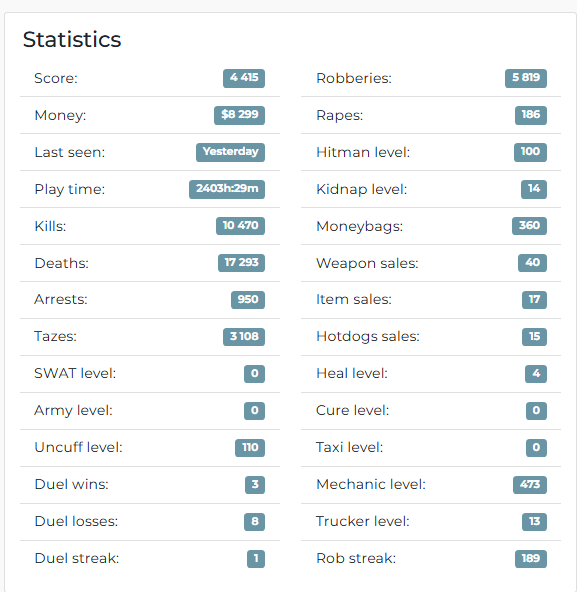Image resolution: width=577 pixels, height=592 pixels.
Task: Select the play time badge 2403h:29m
Action: (x=227, y=189)
